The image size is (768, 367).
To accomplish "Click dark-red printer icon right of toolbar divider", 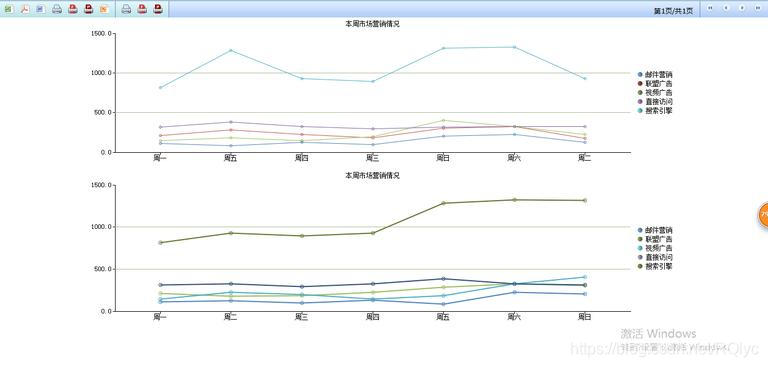I will [x=158, y=9].
